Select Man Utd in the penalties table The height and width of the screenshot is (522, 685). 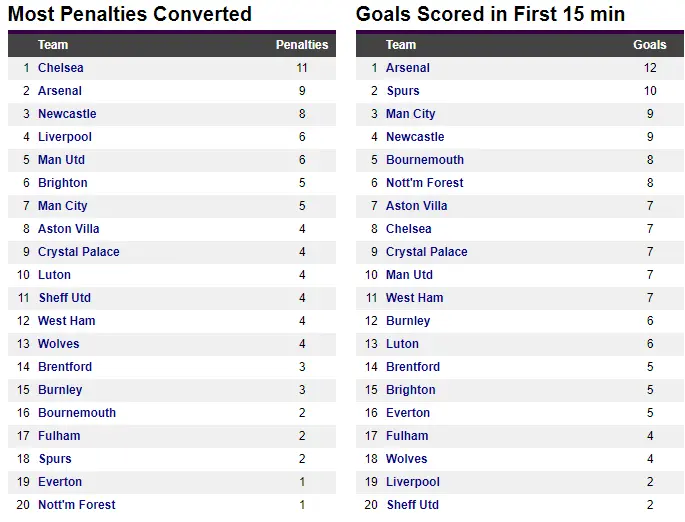pyautogui.click(x=61, y=160)
